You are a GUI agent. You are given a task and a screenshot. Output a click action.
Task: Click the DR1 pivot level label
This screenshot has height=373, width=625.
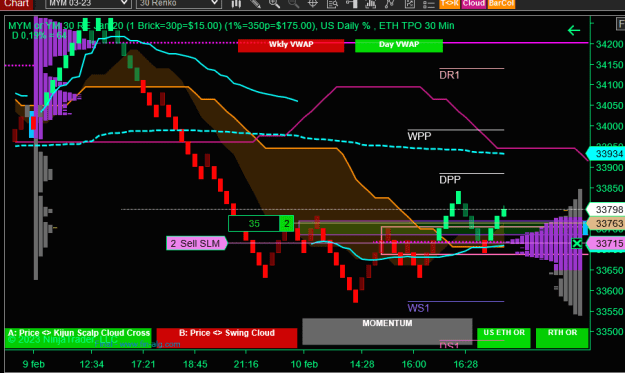coord(449,75)
